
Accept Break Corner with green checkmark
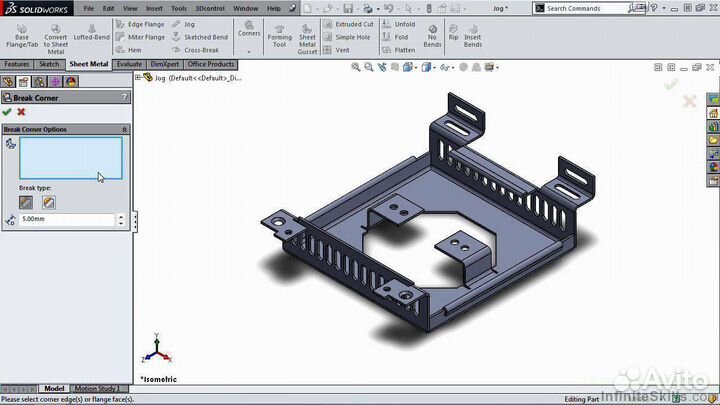coord(8,112)
